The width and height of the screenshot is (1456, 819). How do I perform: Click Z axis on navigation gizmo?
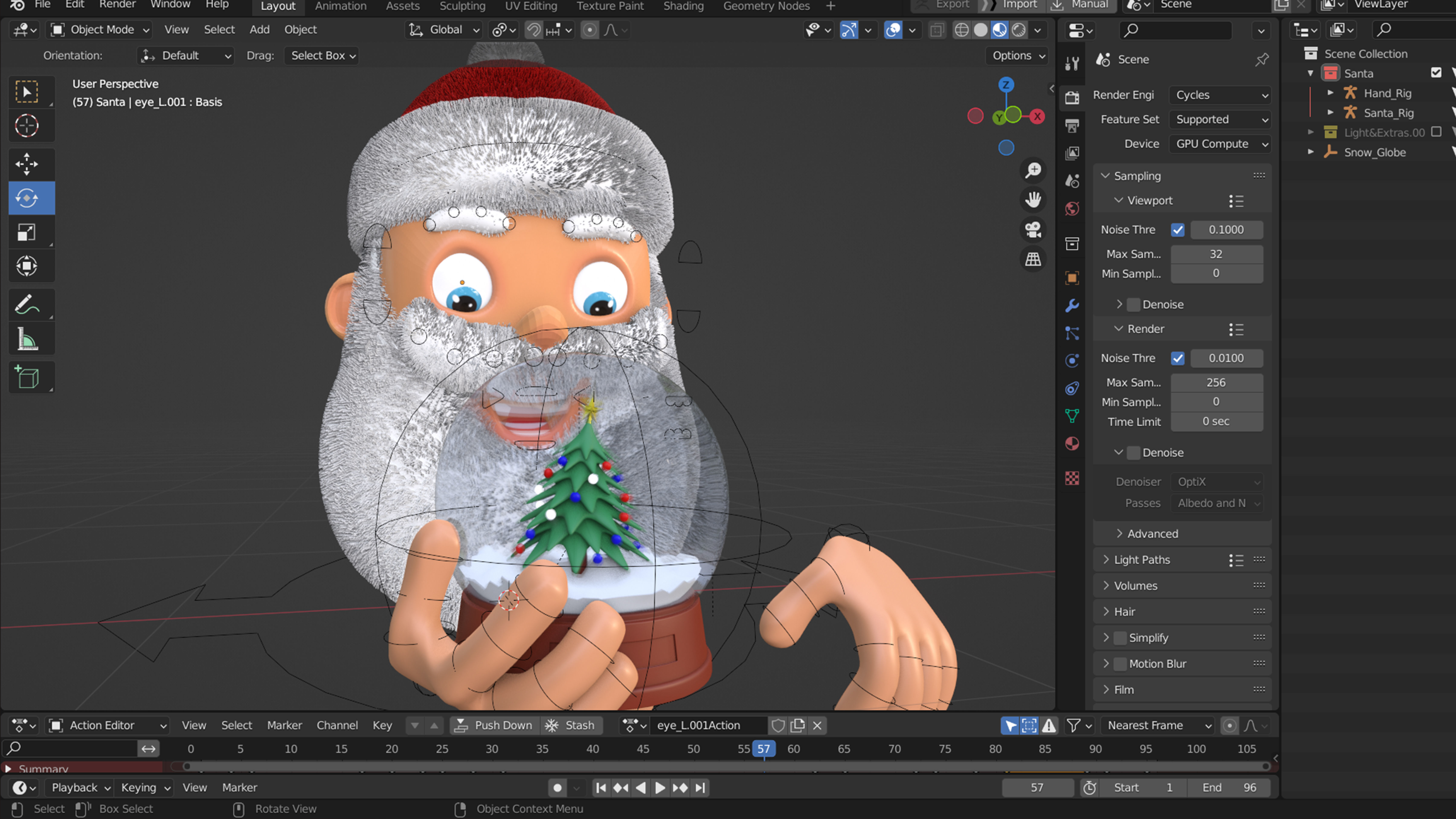1006,85
